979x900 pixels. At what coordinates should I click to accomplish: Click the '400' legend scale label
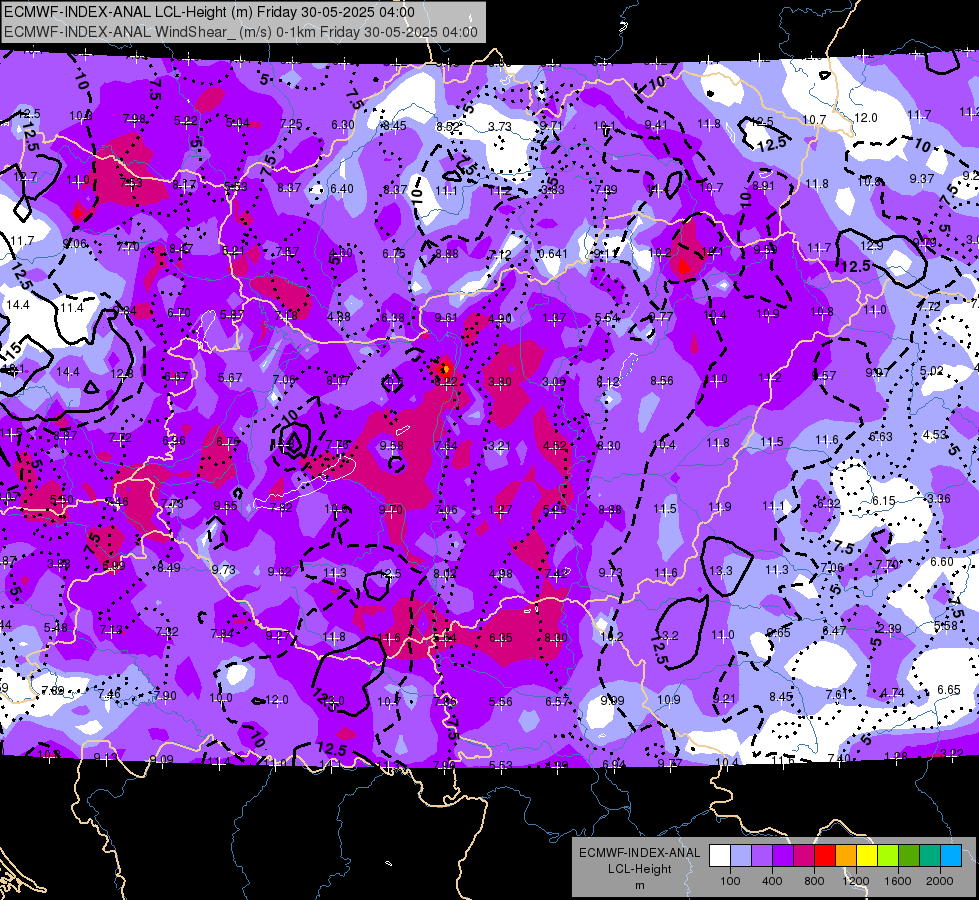pyautogui.click(x=772, y=881)
